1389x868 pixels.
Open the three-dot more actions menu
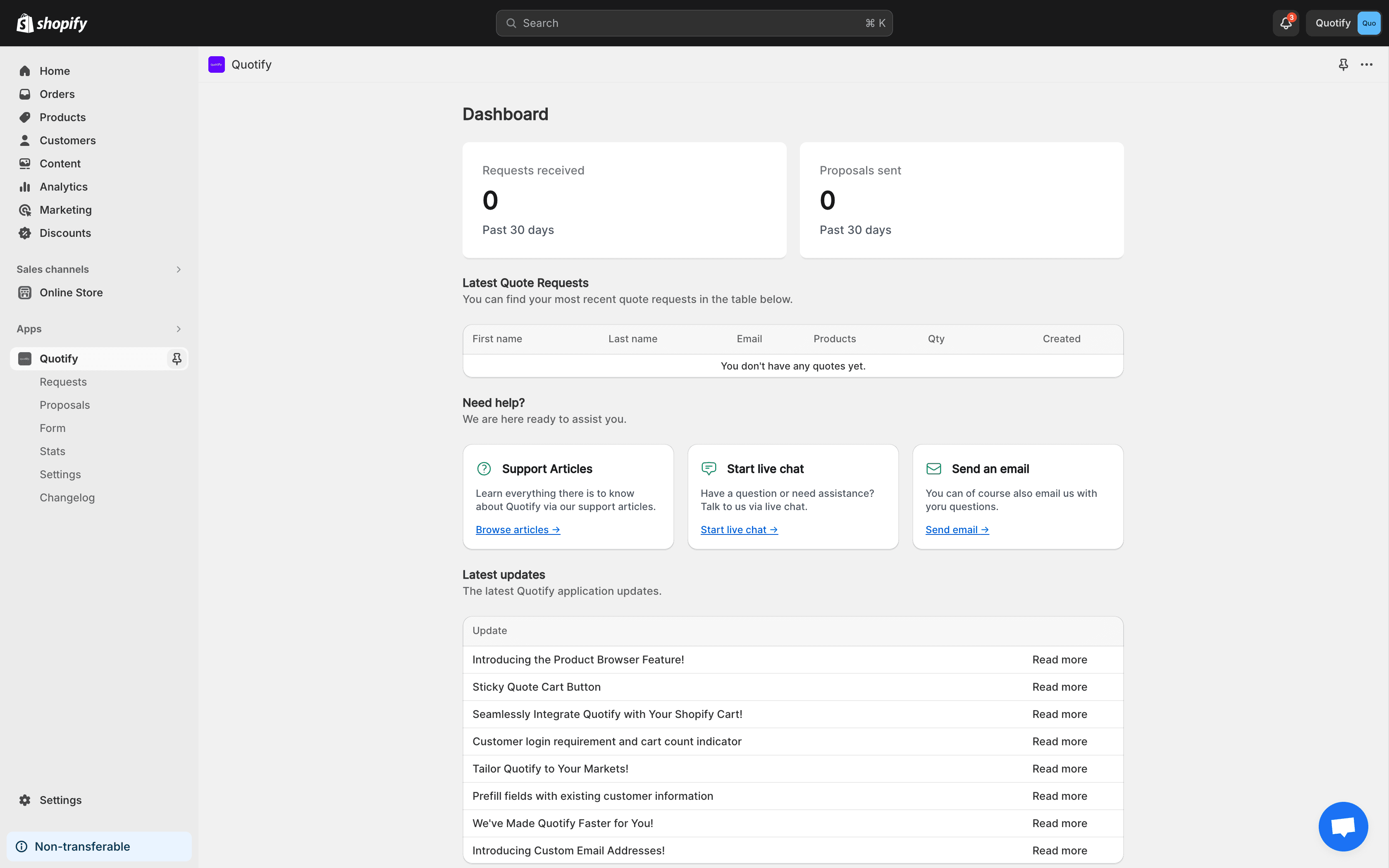(x=1367, y=64)
